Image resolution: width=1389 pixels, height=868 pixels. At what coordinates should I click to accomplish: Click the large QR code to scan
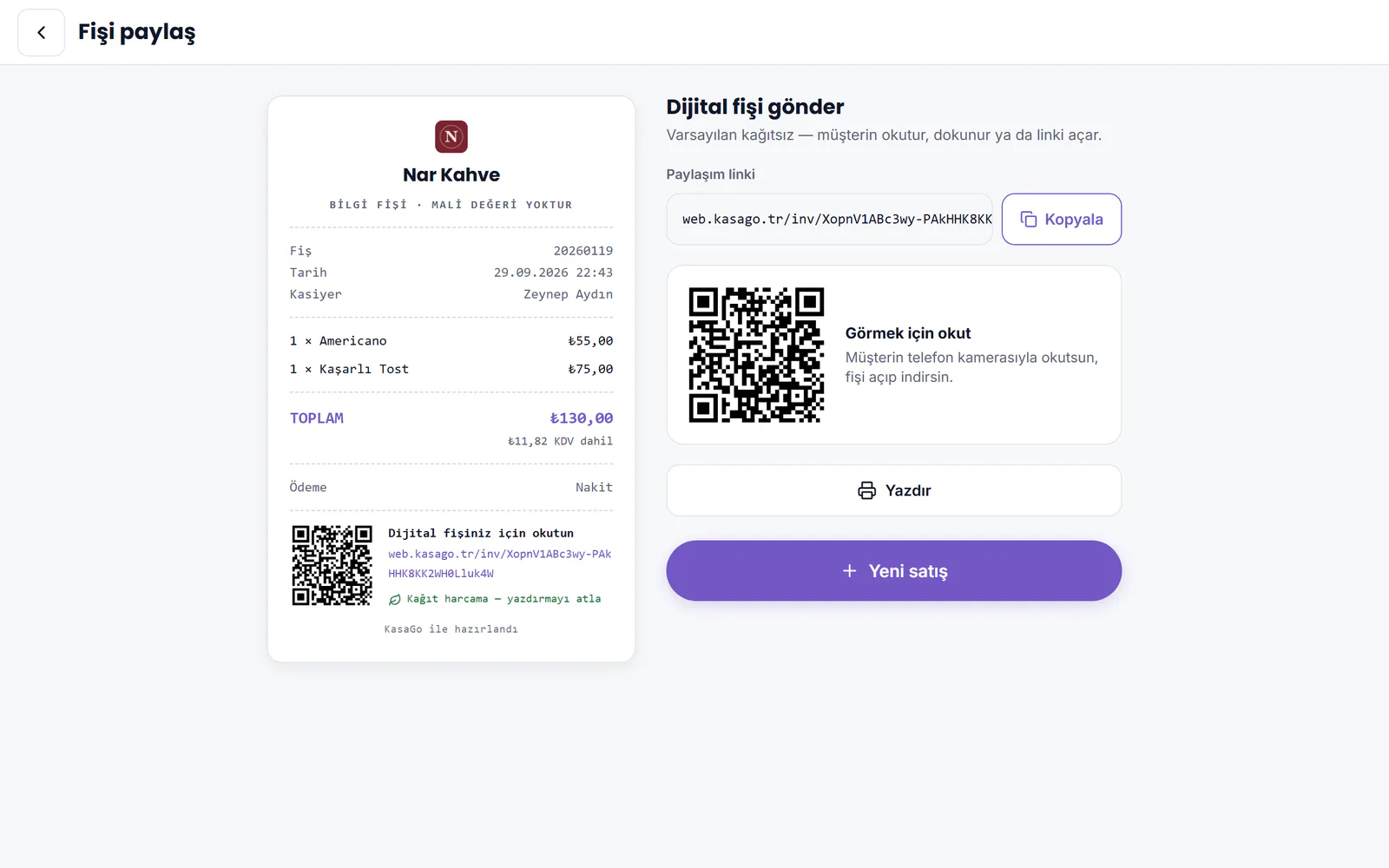click(756, 355)
